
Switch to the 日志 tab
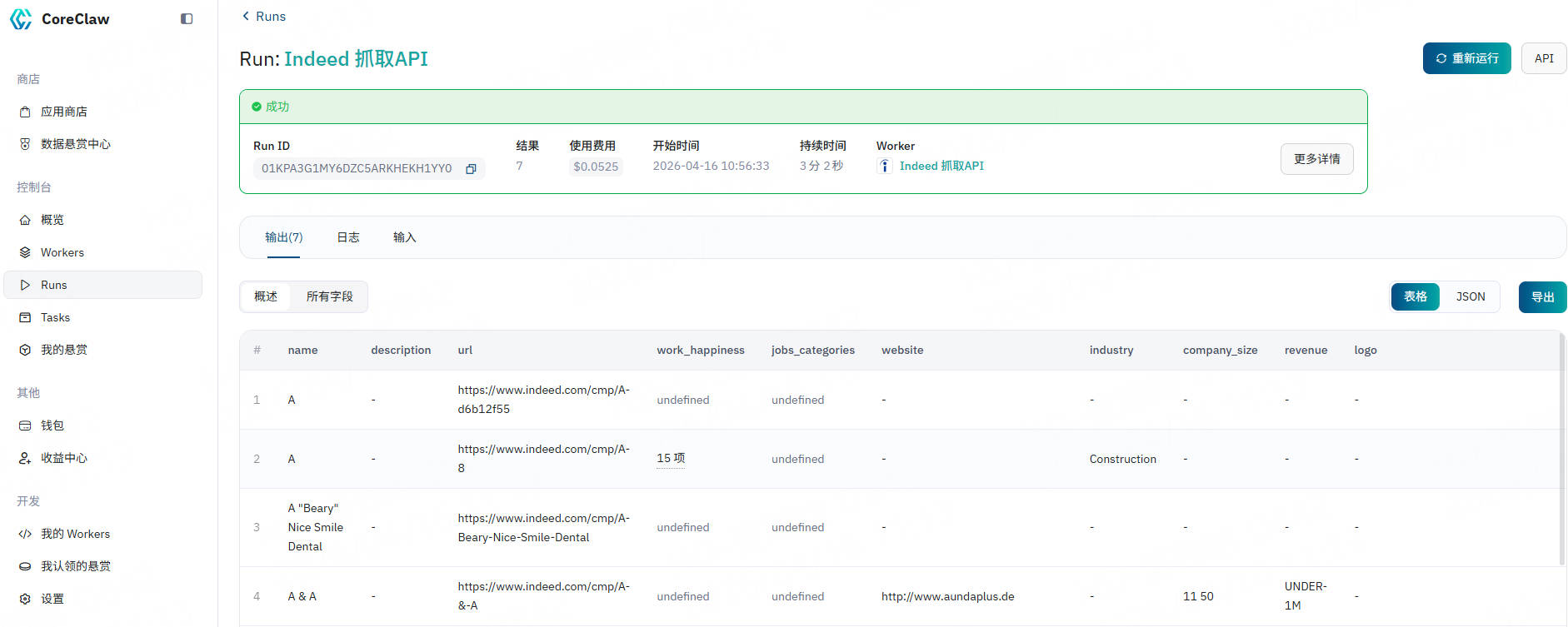point(348,237)
